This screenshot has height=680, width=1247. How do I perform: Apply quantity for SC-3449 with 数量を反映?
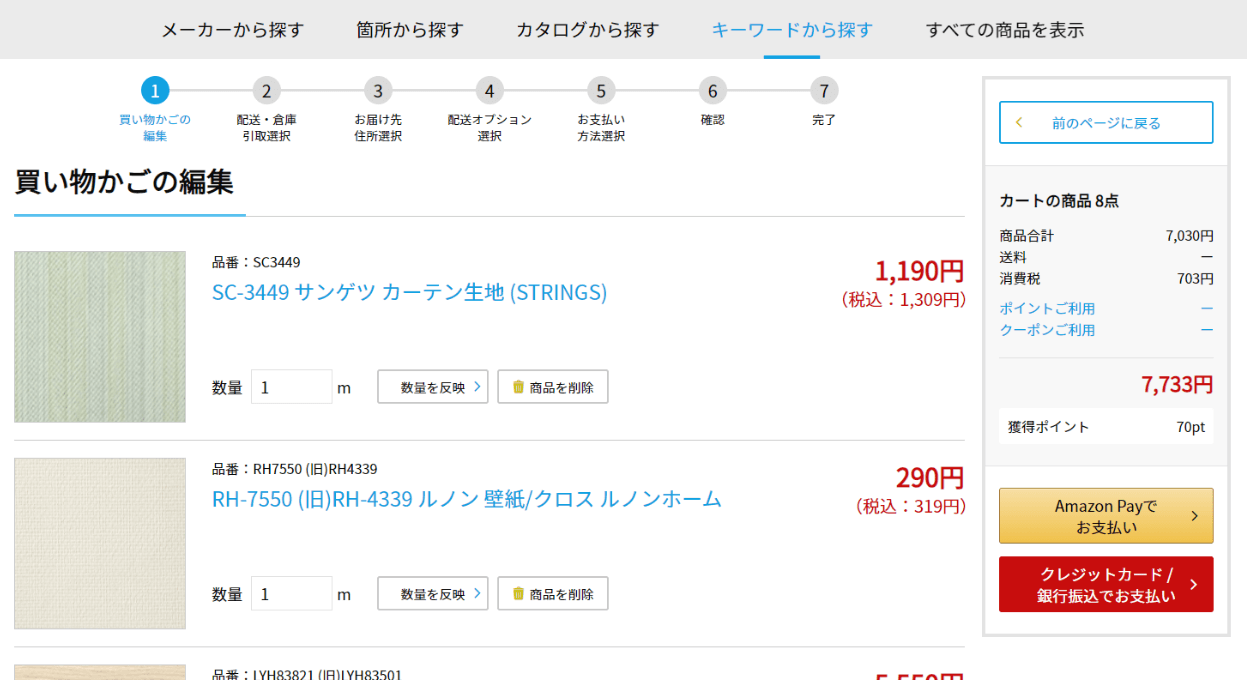click(x=432, y=387)
